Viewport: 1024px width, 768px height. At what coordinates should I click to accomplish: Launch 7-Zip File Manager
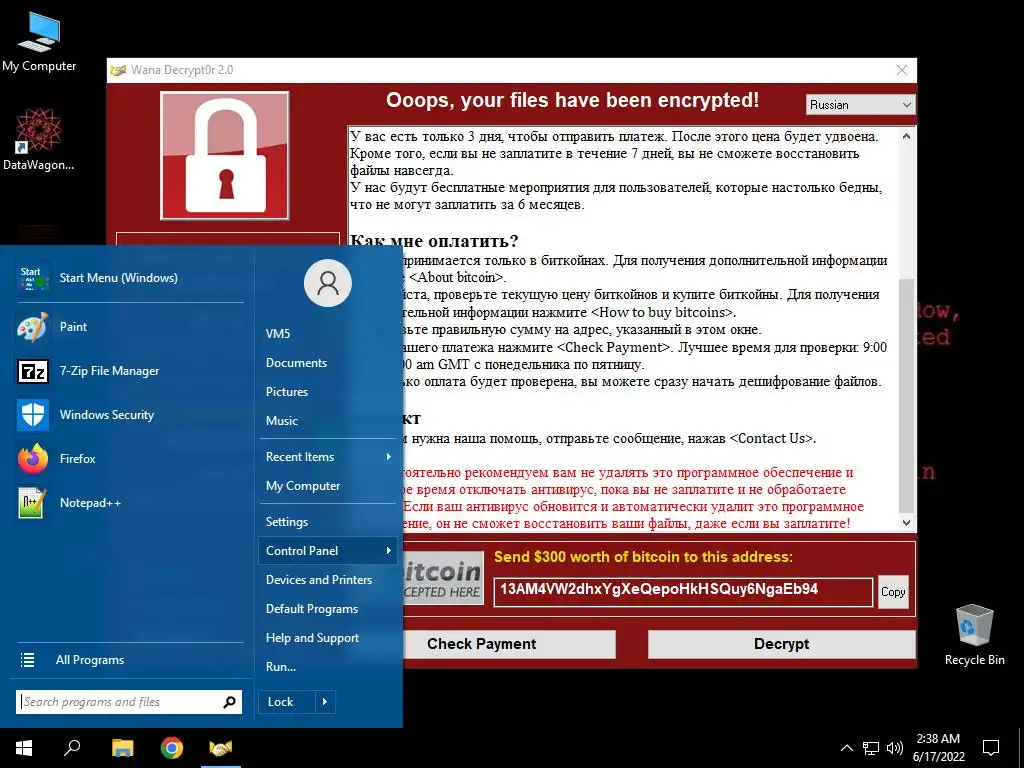(129, 371)
